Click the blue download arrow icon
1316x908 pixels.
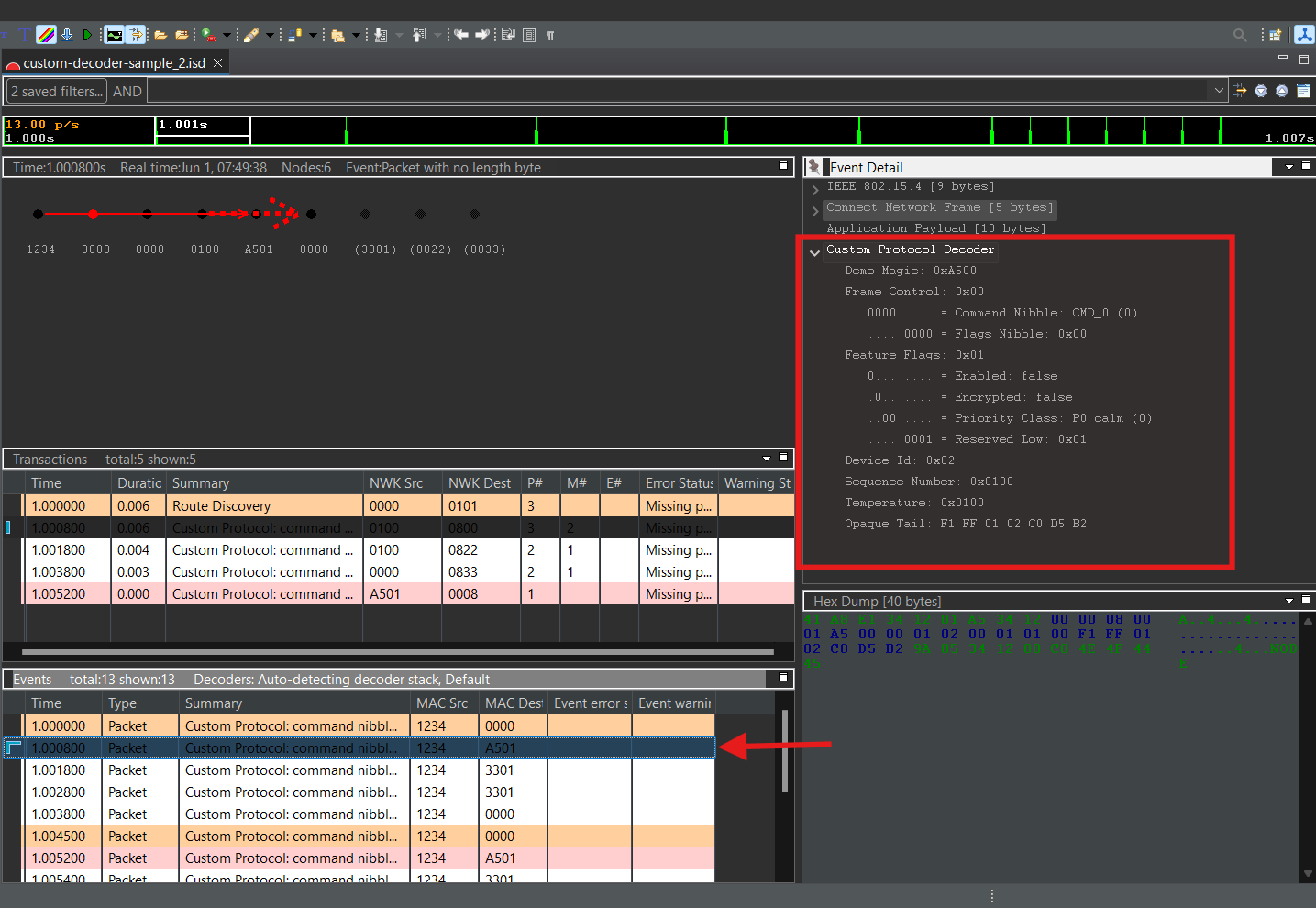(x=67, y=35)
